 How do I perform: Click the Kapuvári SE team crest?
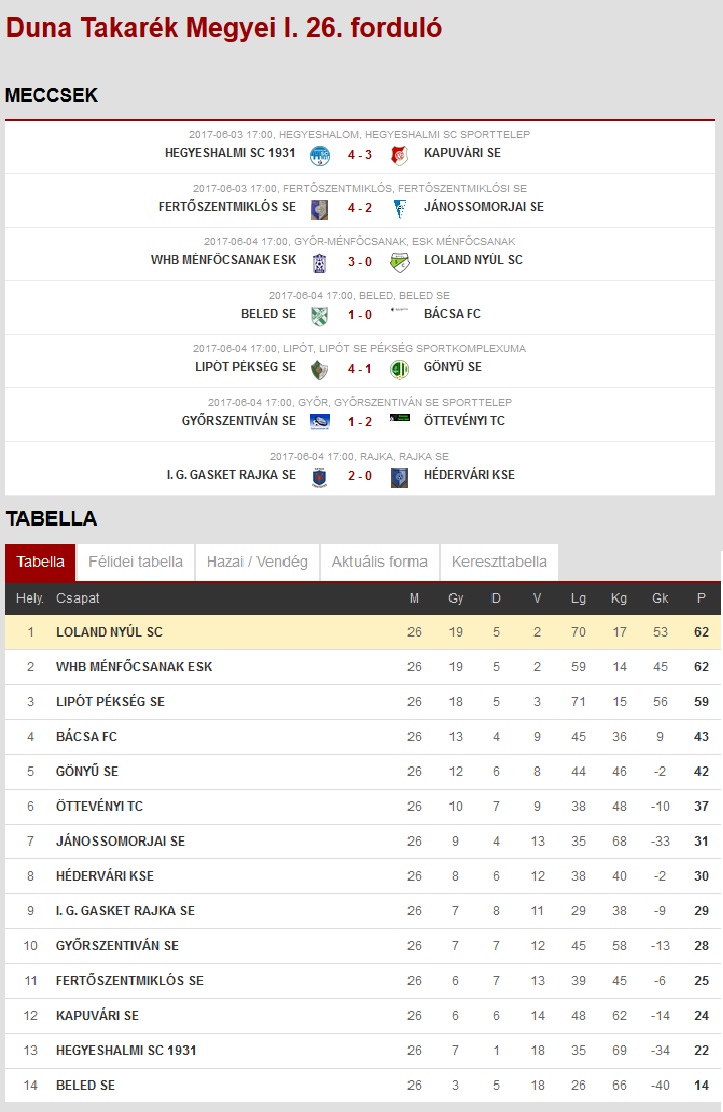click(x=399, y=155)
